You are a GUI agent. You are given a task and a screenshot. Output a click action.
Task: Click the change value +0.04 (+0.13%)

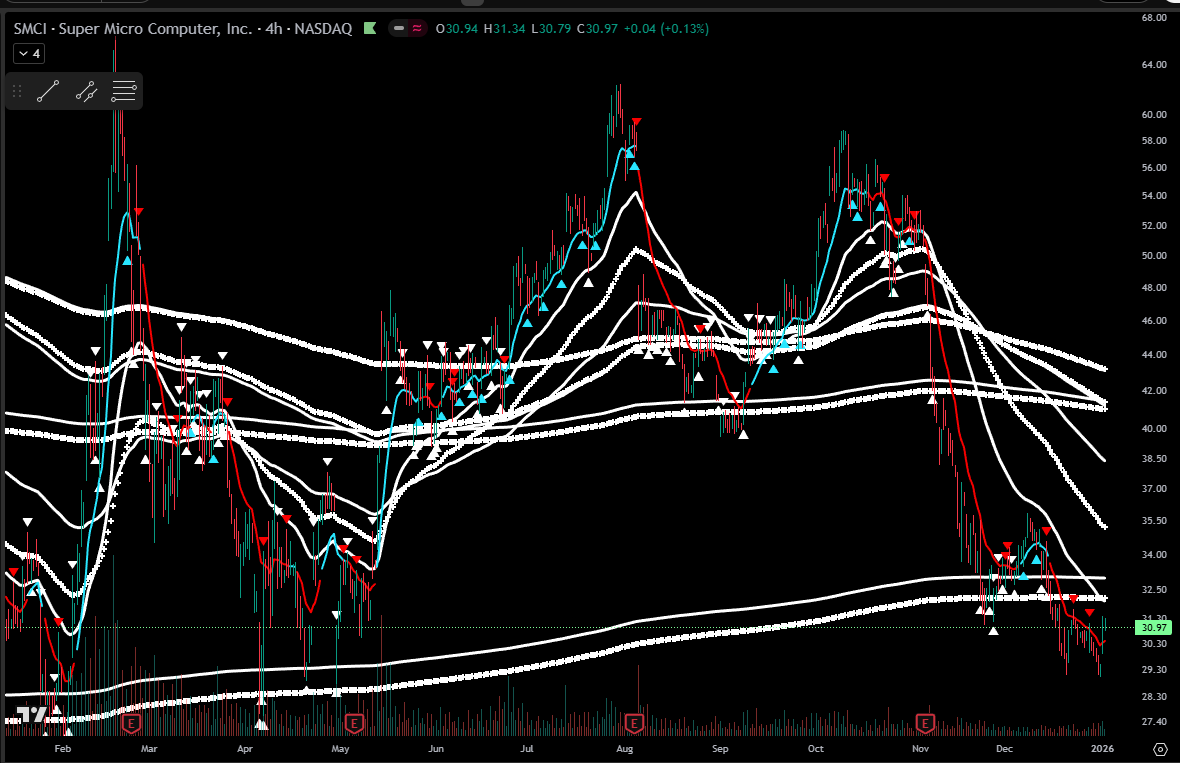[x=666, y=29]
